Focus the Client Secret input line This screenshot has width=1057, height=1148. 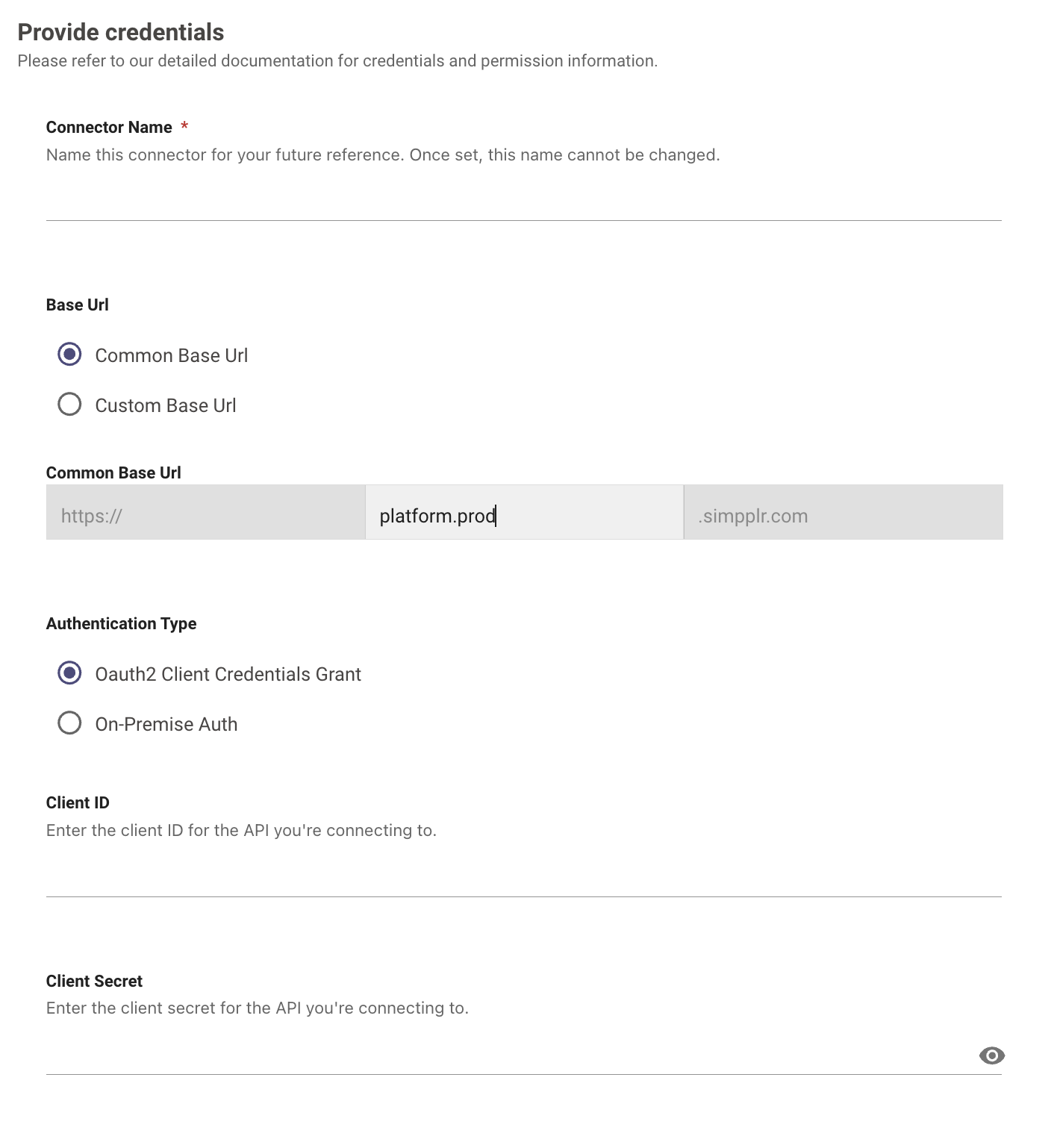tap(509, 1055)
